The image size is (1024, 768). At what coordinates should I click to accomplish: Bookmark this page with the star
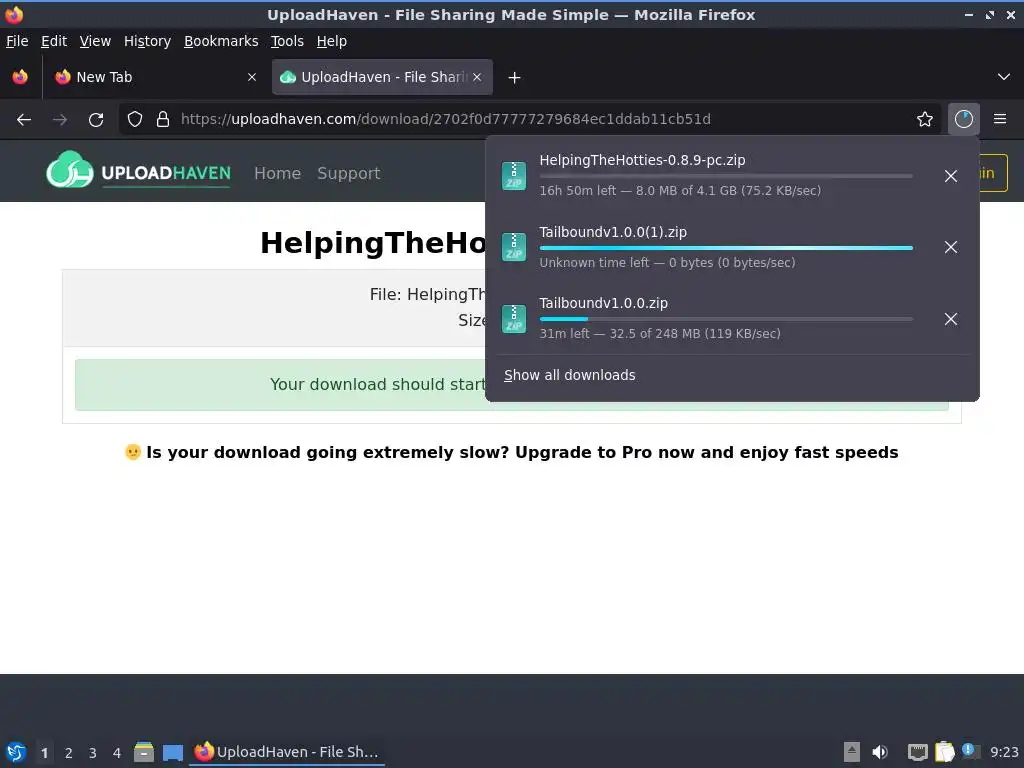click(925, 120)
